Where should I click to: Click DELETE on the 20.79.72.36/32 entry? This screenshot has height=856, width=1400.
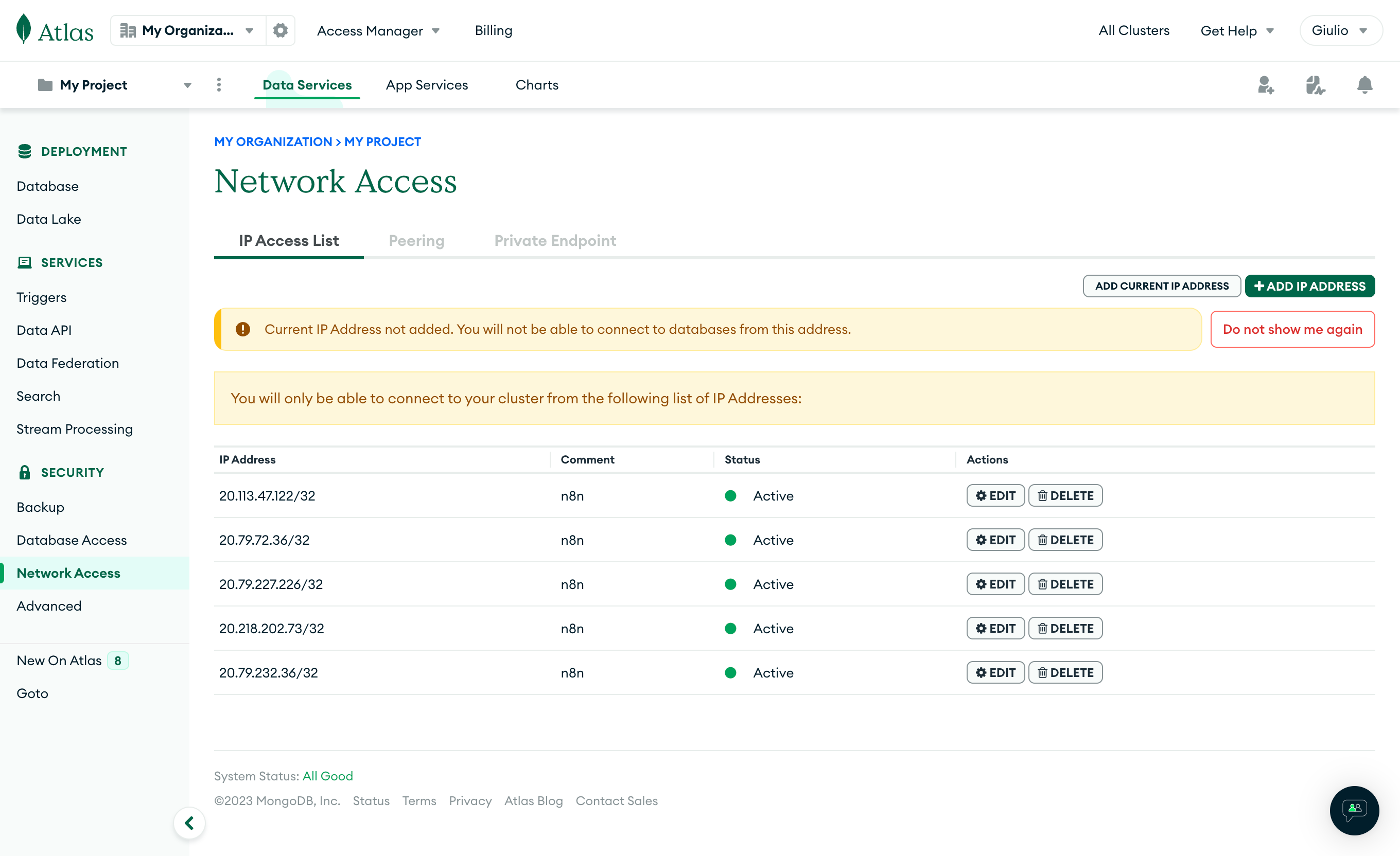pyautogui.click(x=1065, y=540)
